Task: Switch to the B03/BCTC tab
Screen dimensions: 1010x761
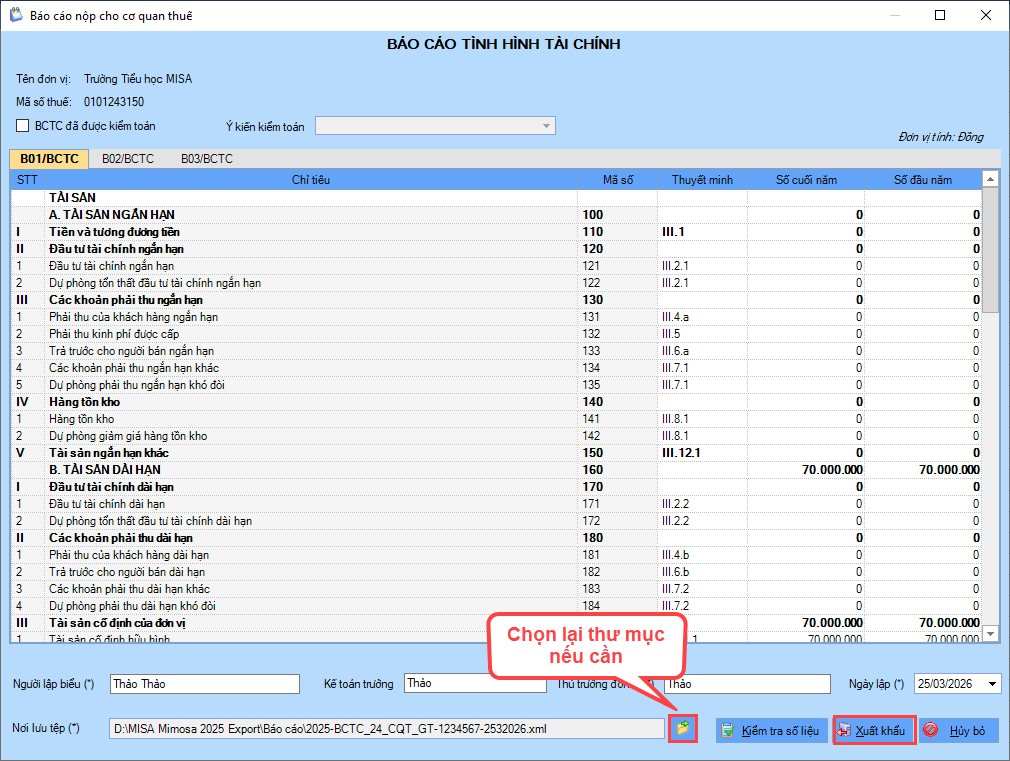Action: click(206, 159)
